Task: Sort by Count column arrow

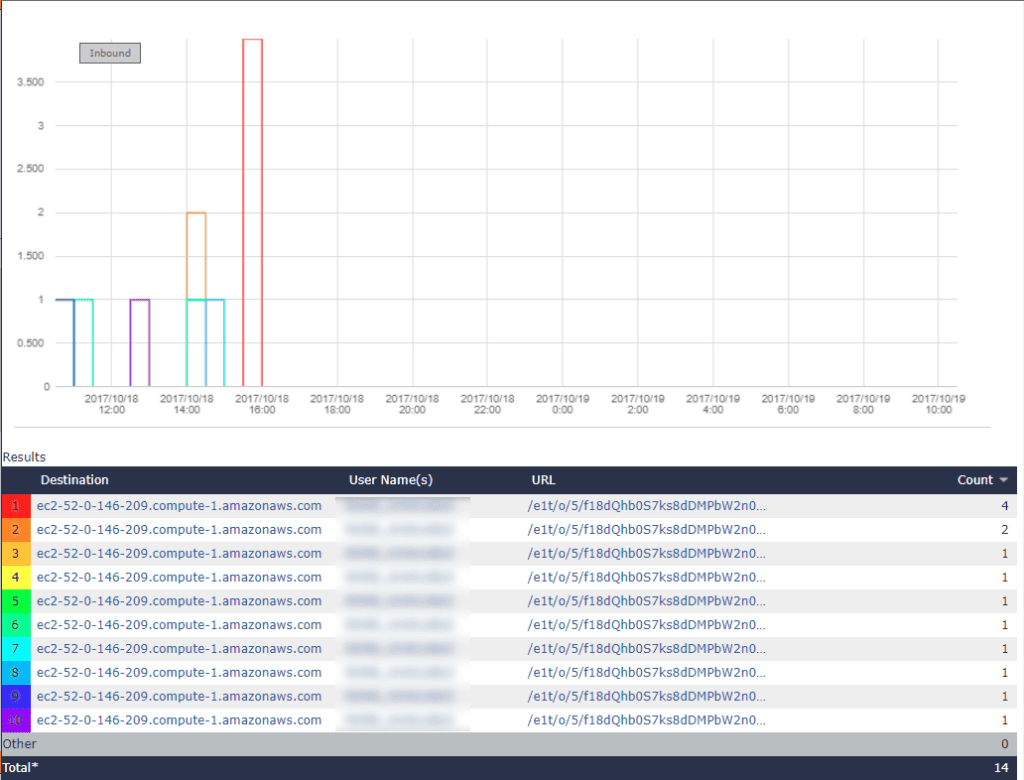Action: (1003, 480)
